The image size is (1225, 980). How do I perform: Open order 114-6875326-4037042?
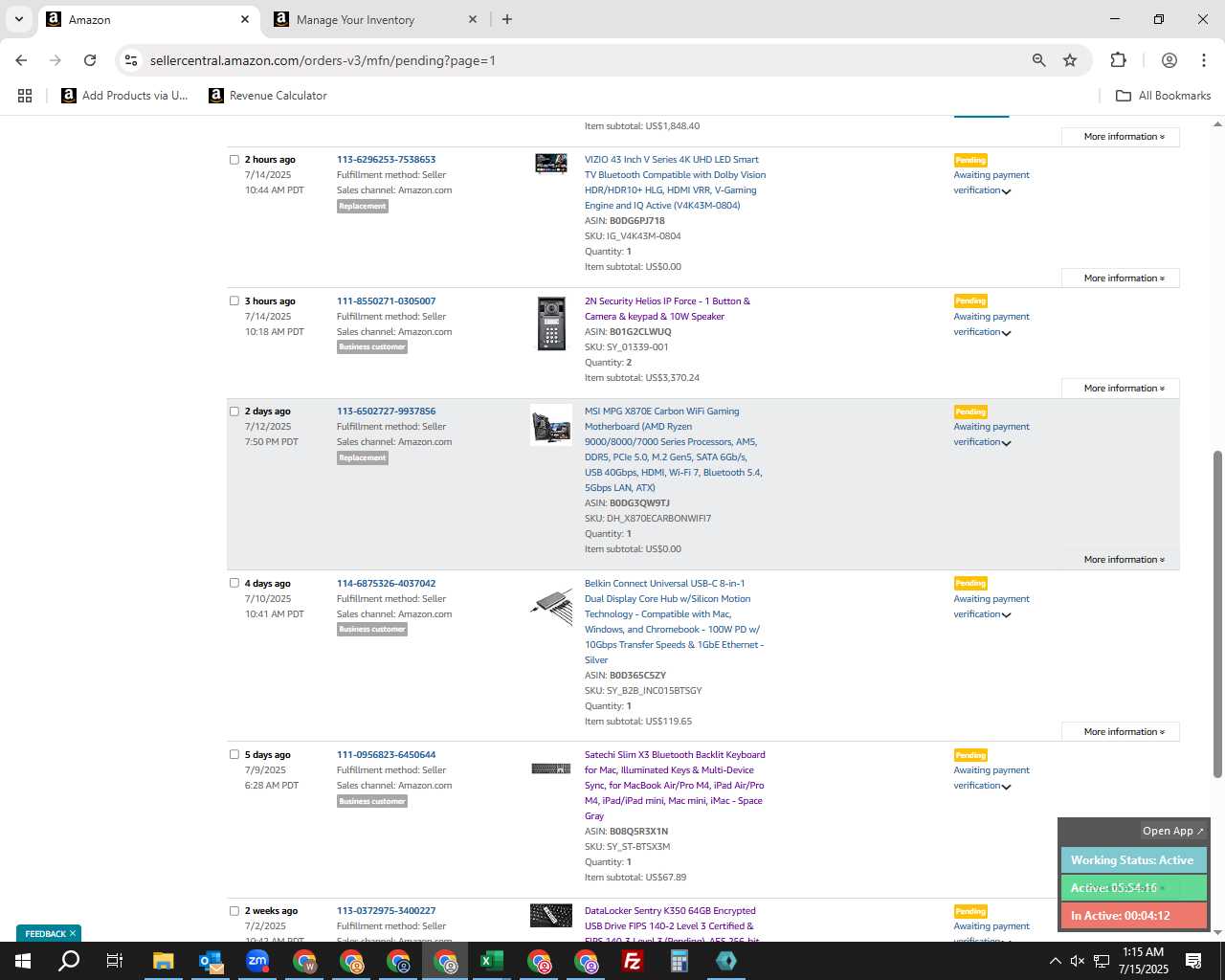(x=386, y=583)
